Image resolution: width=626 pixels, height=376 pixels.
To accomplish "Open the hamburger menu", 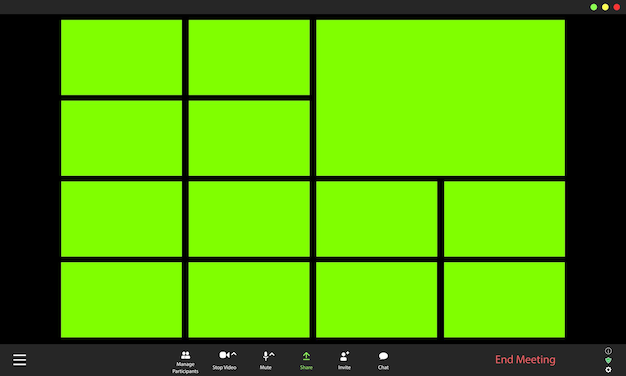I will pos(20,360).
